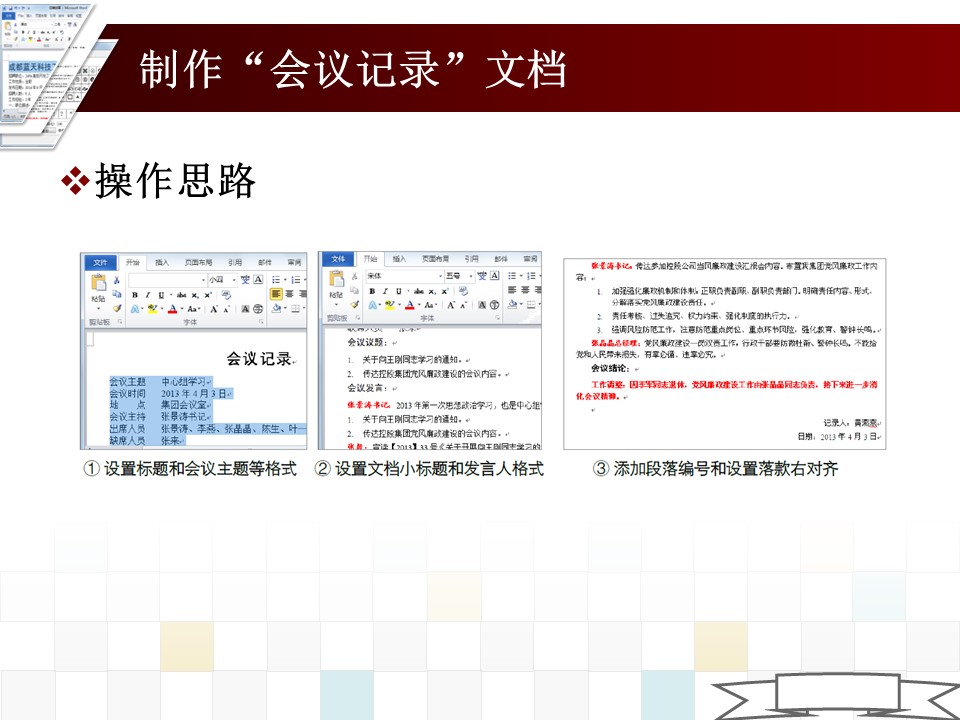Click 会议议题： heading in step ② document

coord(368,342)
